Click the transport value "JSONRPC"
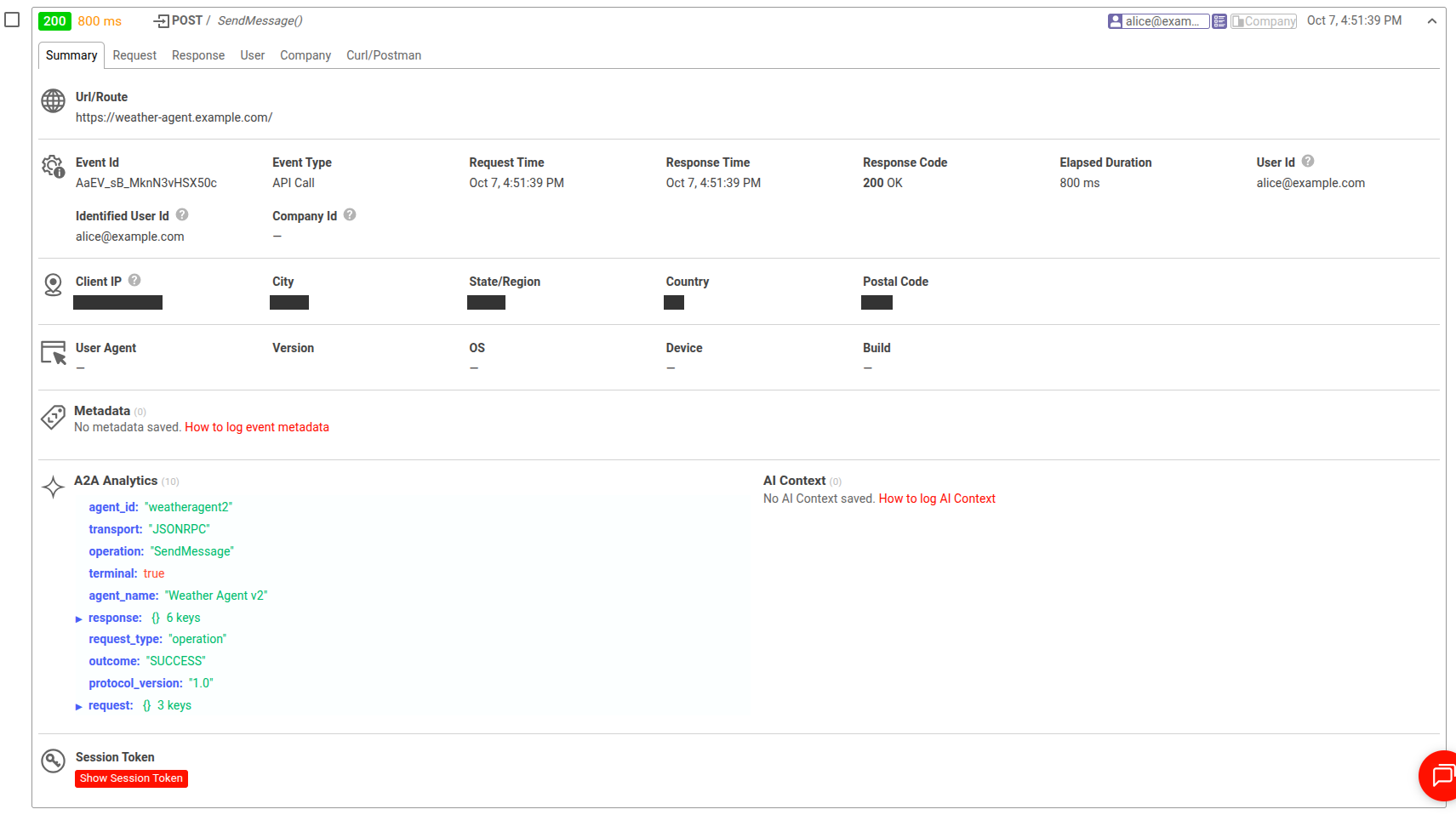Screen dimensions: 1456x815 pyautogui.click(x=179, y=529)
